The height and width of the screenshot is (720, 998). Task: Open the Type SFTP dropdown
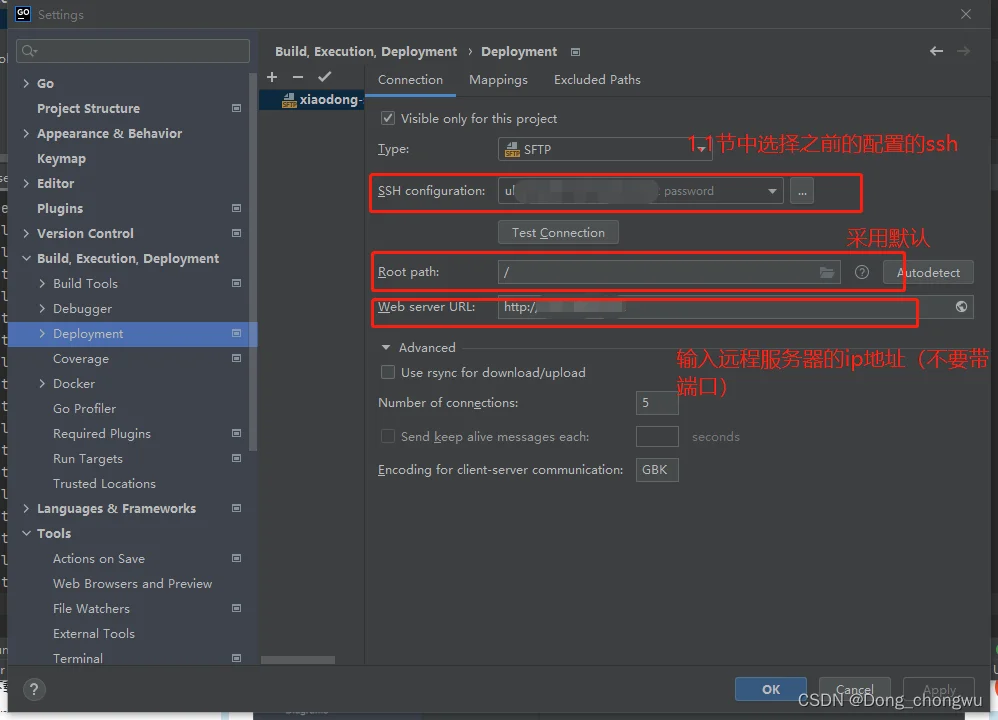[604, 149]
